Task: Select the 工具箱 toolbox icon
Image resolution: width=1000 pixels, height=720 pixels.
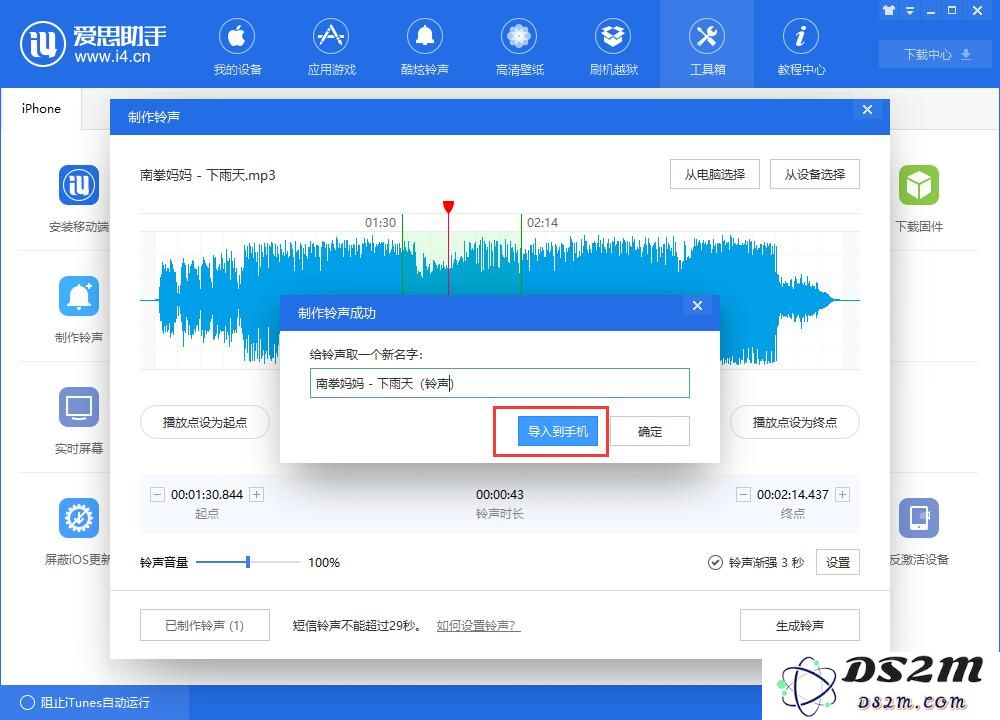Action: click(x=707, y=37)
